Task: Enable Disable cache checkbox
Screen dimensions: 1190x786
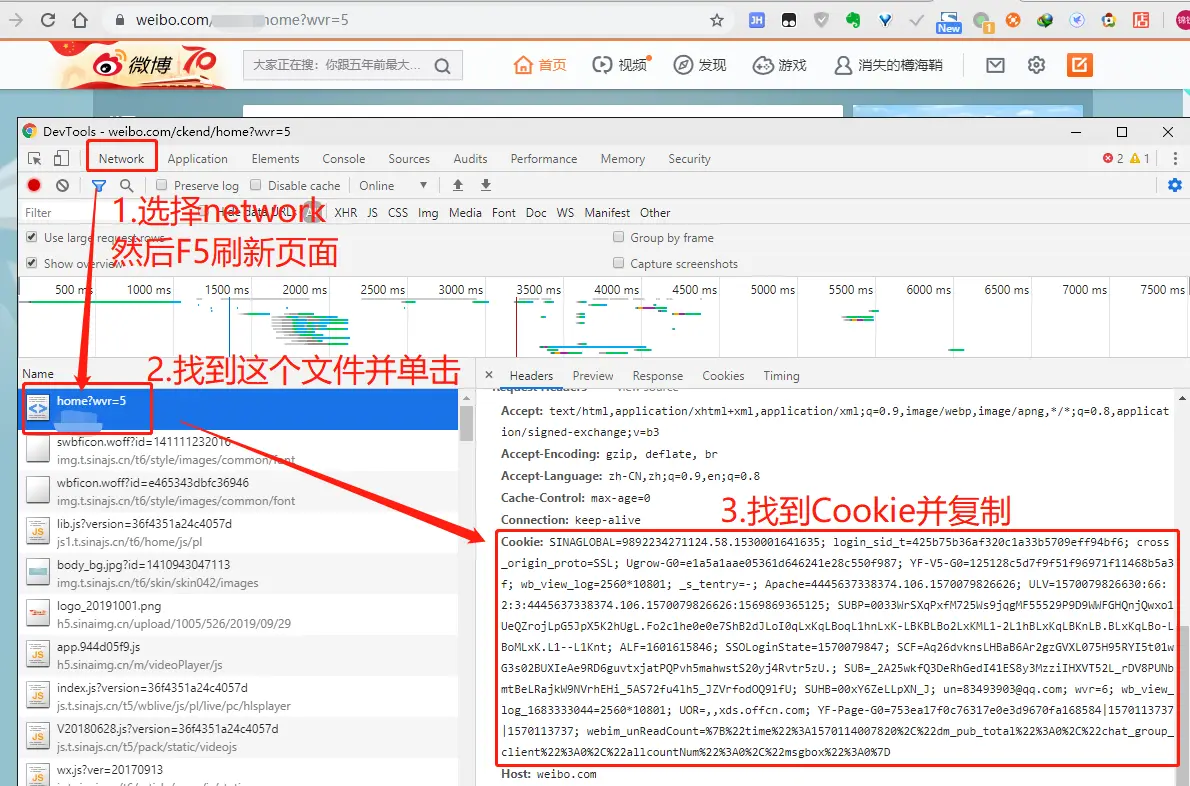Action: (x=256, y=185)
